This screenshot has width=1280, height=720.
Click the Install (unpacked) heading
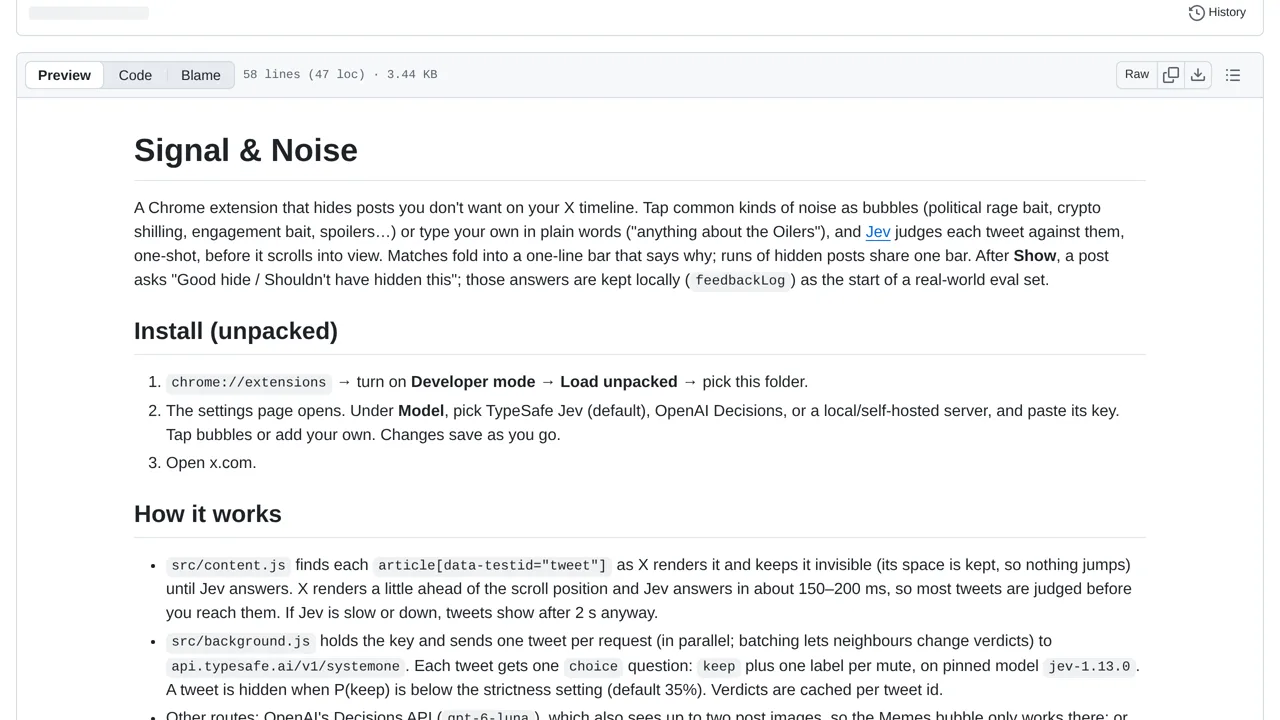point(236,331)
